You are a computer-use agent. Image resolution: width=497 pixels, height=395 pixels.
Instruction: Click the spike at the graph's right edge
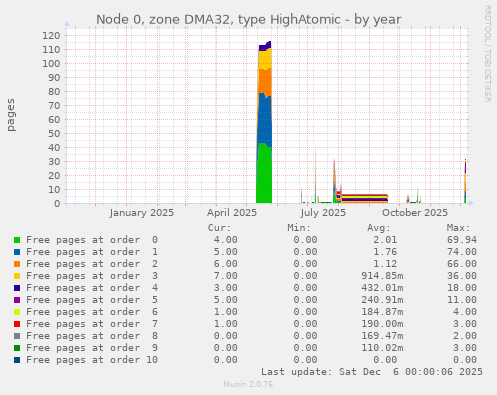(x=465, y=181)
